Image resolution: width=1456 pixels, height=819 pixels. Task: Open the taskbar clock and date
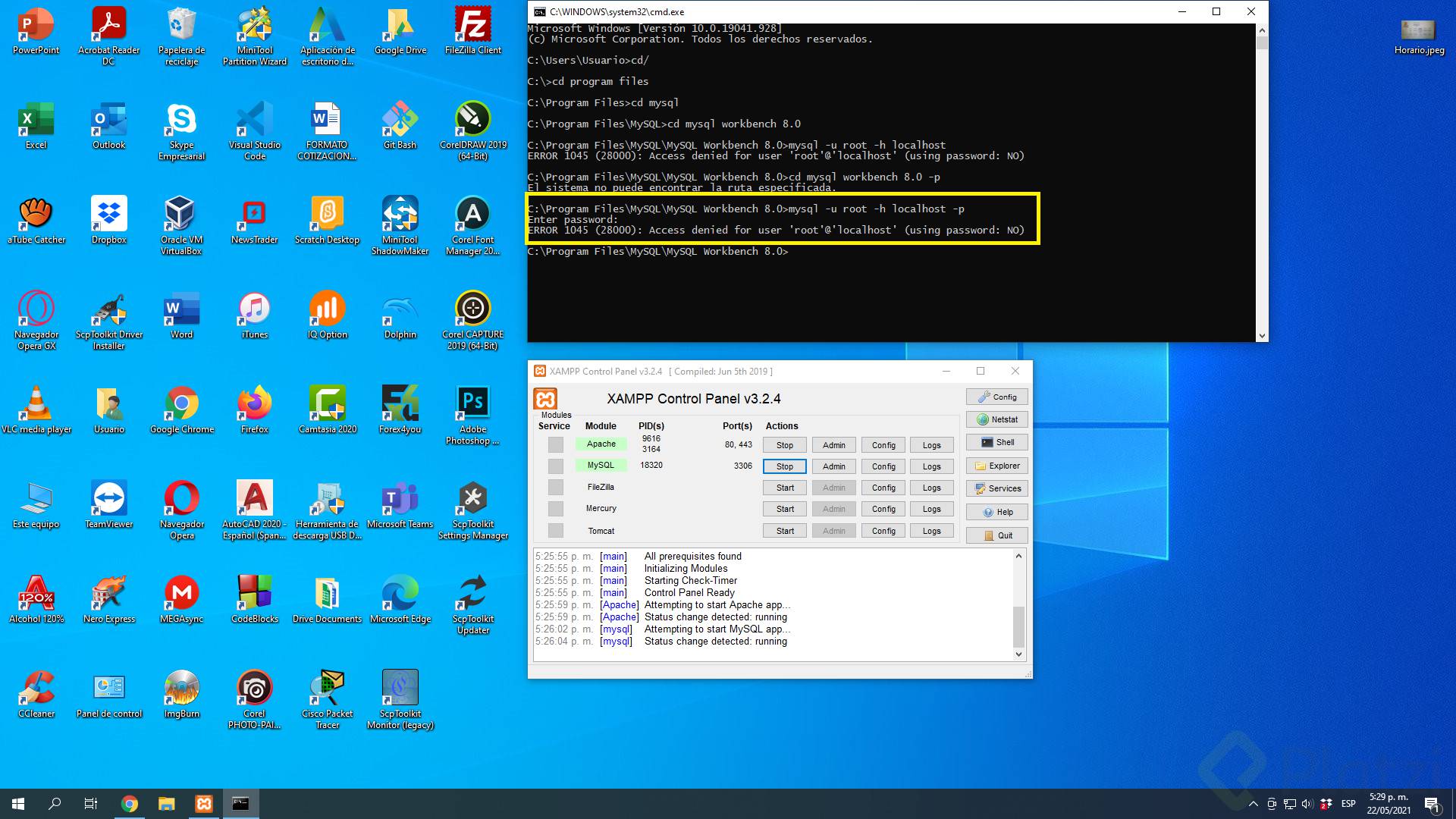pyautogui.click(x=1389, y=804)
